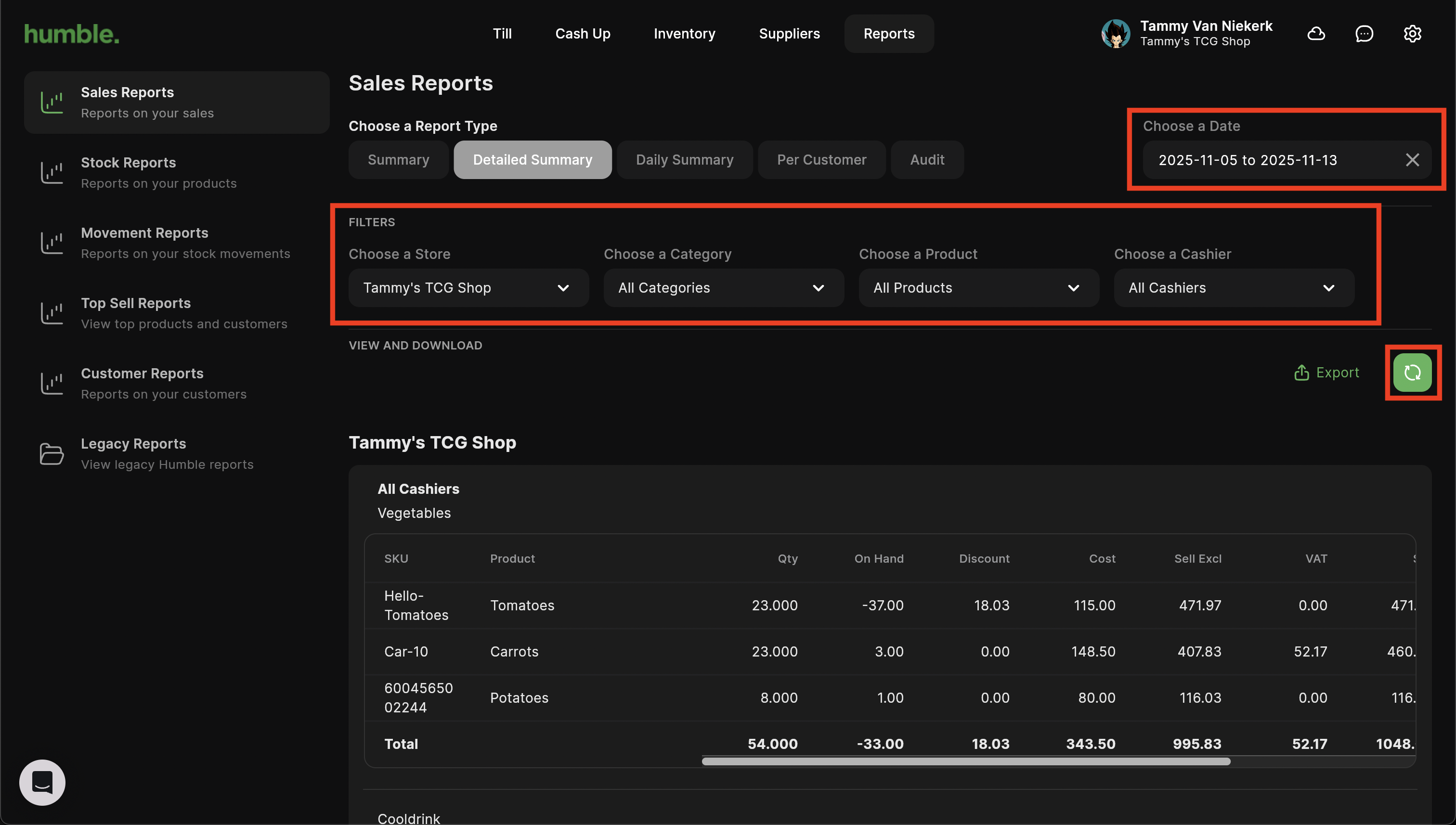Expand the All Categories dropdown

click(723, 288)
